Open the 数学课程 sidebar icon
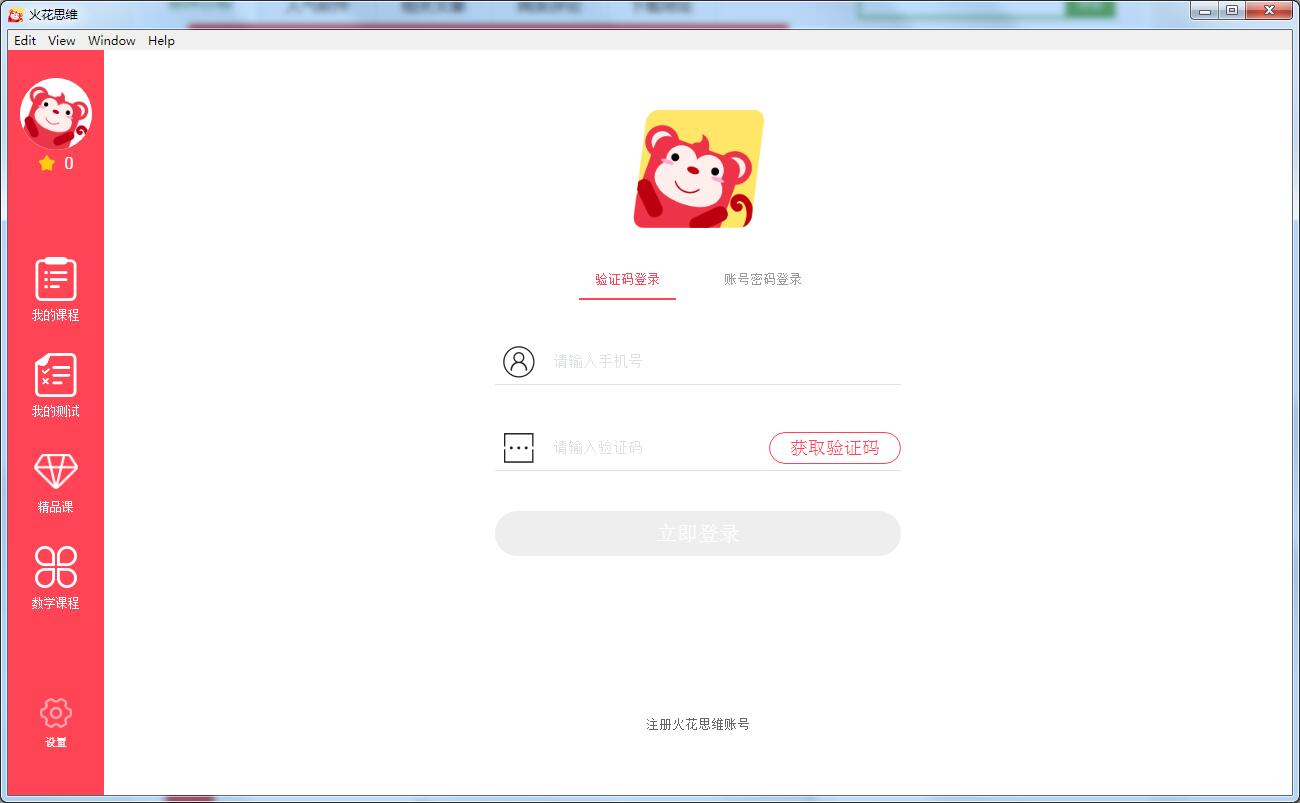This screenshot has height=803, width=1300. pos(55,574)
